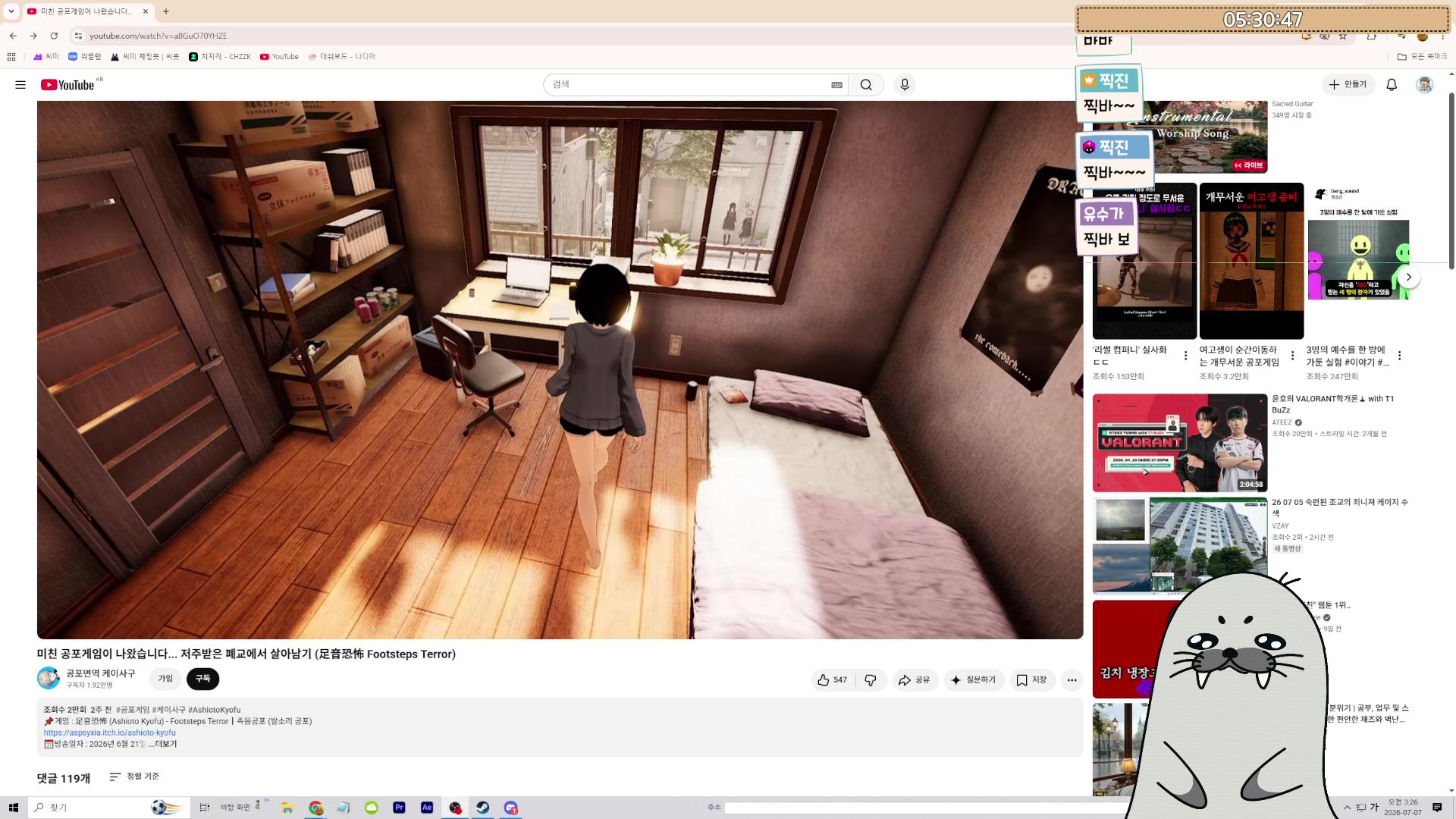Open the YouTube guide hamburger menu
The width and height of the screenshot is (1456, 819).
point(20,85)
